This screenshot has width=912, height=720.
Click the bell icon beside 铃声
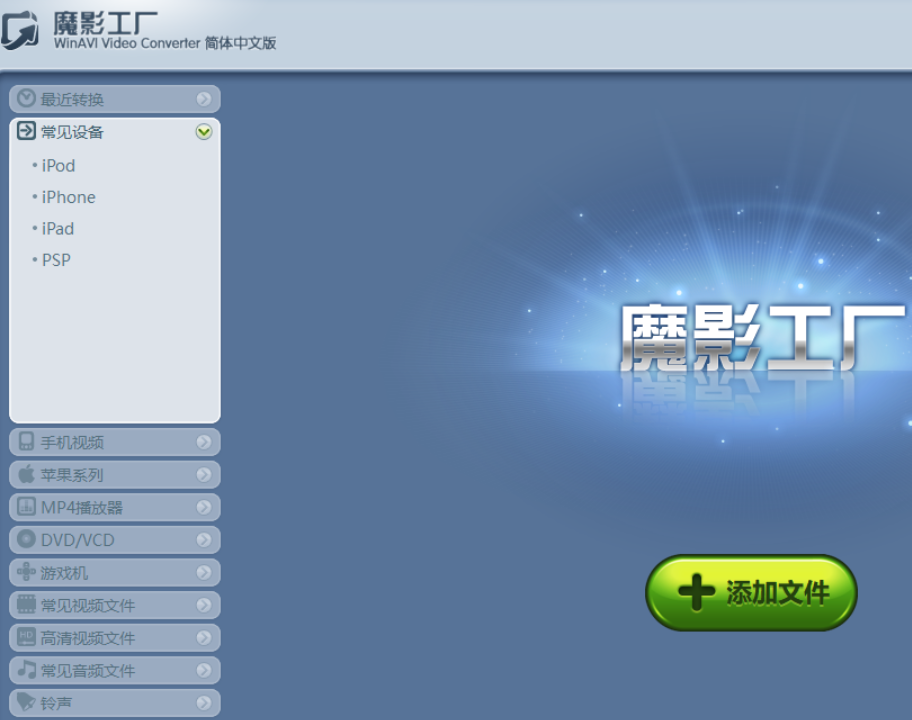click(x=26, y=701)
